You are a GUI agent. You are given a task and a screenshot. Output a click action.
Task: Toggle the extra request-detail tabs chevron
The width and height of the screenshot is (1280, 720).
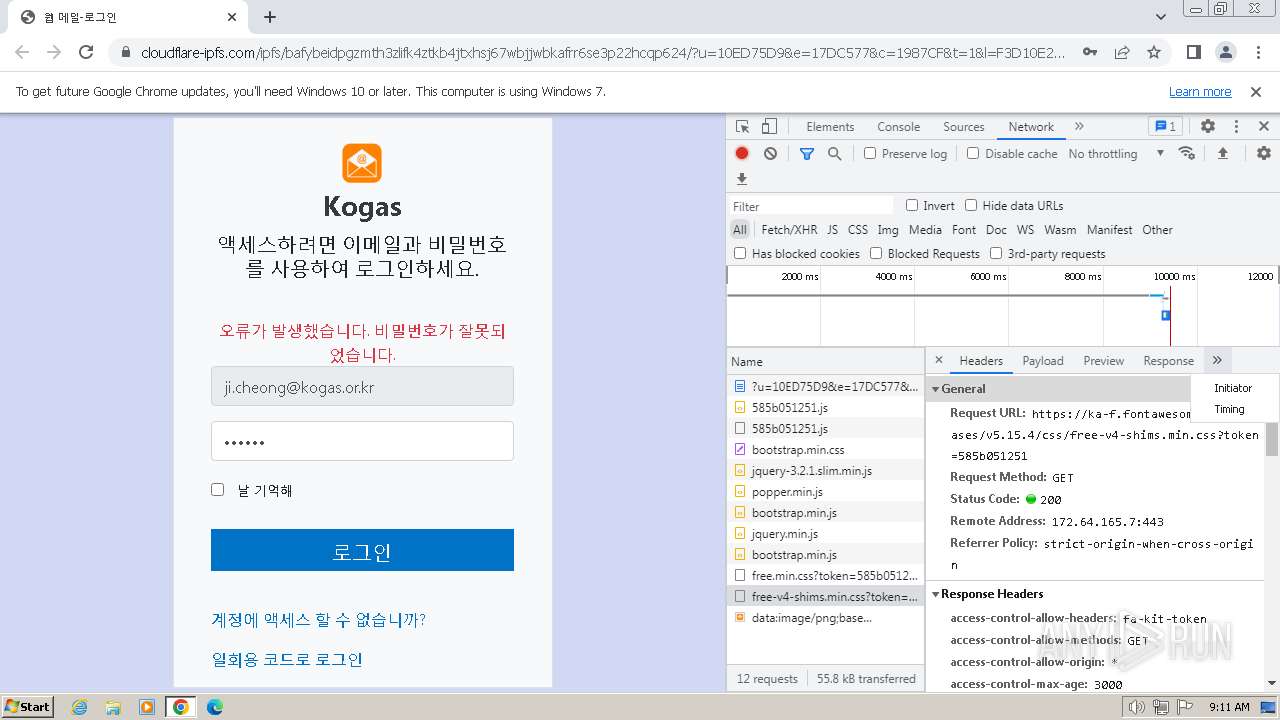[1217, 360]
